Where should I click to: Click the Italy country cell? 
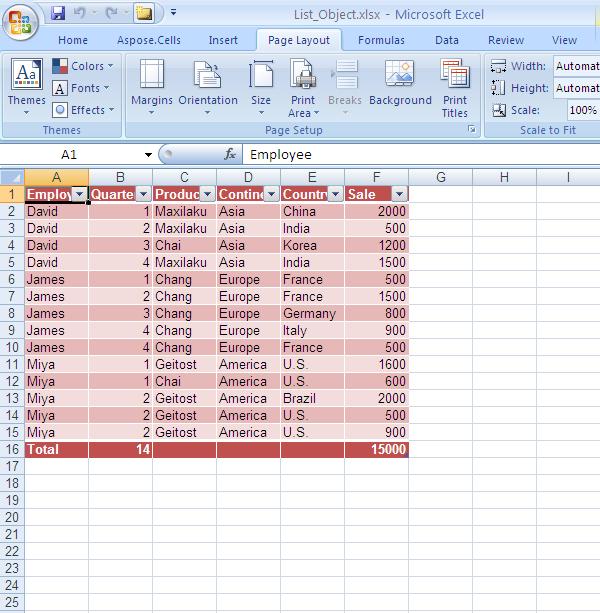click(312, 330)
